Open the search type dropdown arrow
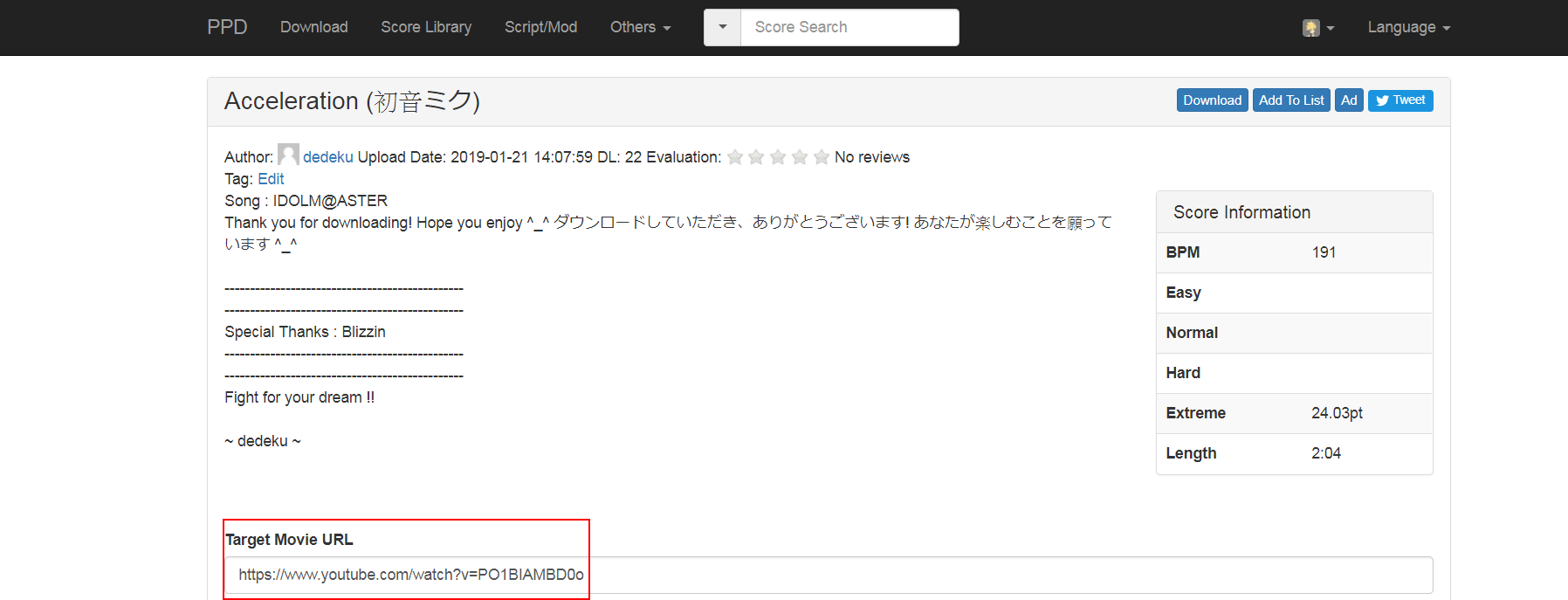The width and height of the screenshot is (1568, 600). (x=723, y=27)
